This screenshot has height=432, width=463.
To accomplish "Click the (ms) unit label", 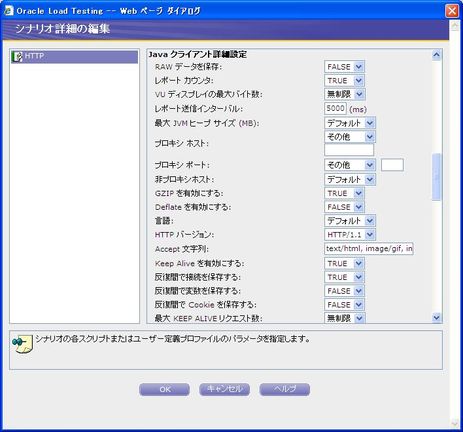I will (x=358, y=109).
